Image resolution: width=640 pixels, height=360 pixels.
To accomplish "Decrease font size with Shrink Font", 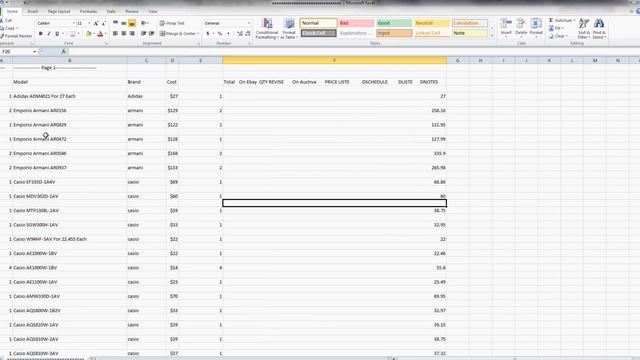I will (x=104, y=23).
